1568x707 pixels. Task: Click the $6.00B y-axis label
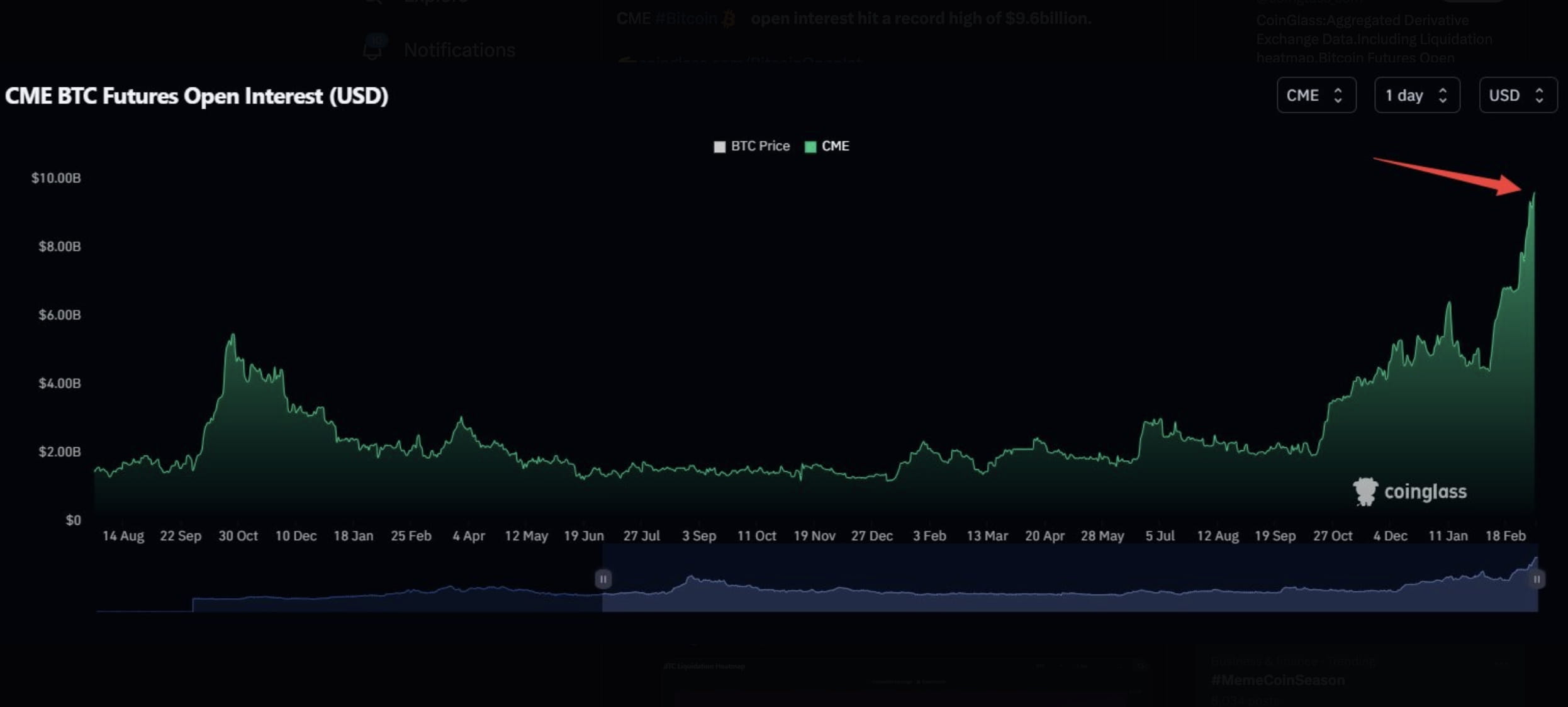point(60,315)
